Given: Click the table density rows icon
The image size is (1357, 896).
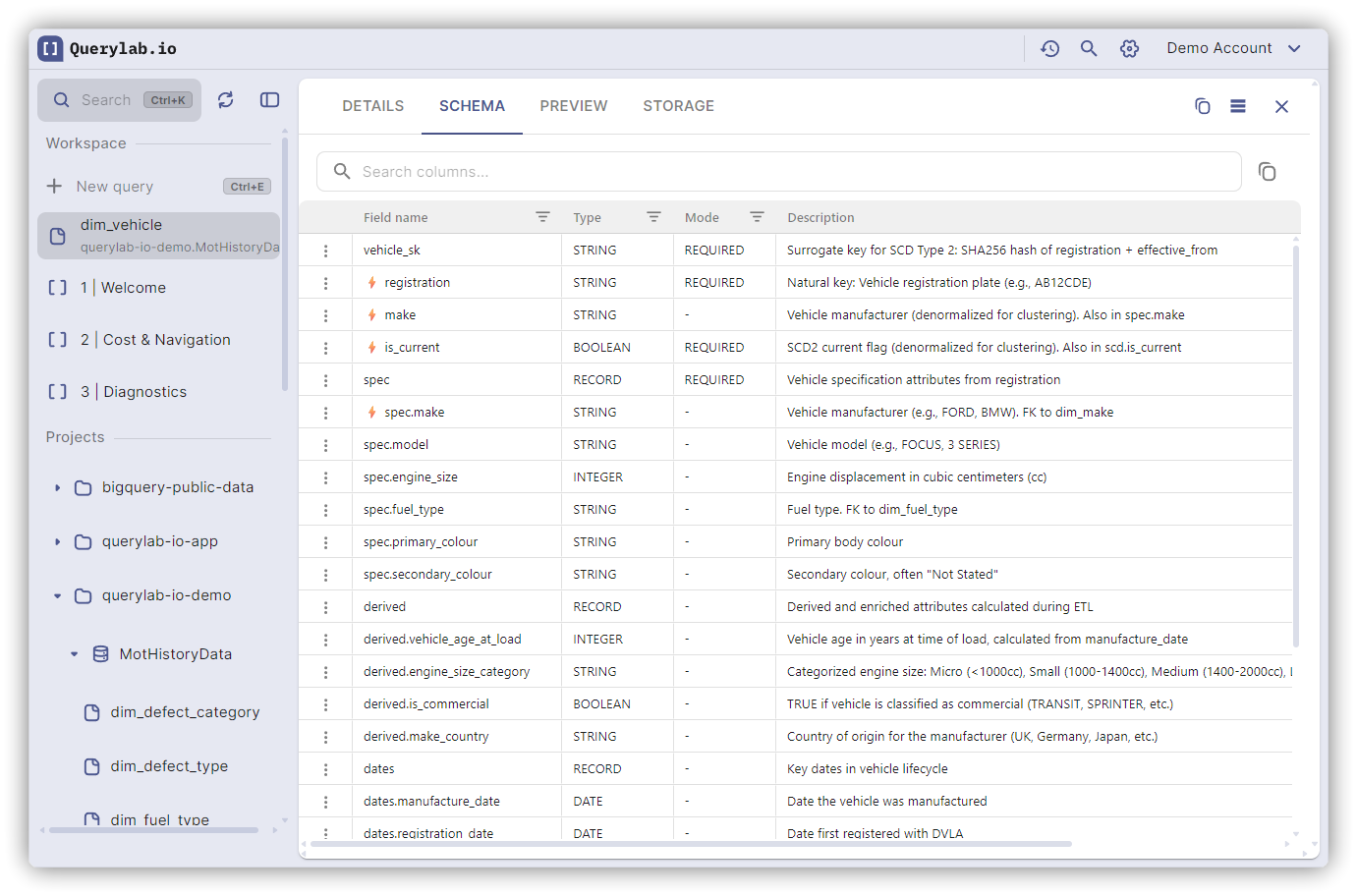Looking at the screenshot, I should [1238, 106].
